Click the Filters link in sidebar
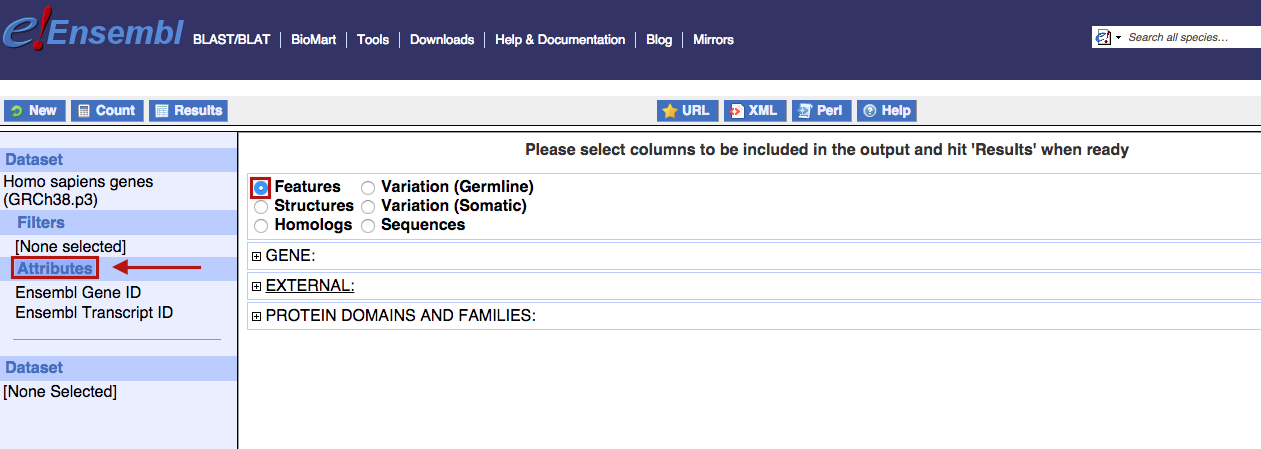The image size is (1261, 449). click(41, 223)
